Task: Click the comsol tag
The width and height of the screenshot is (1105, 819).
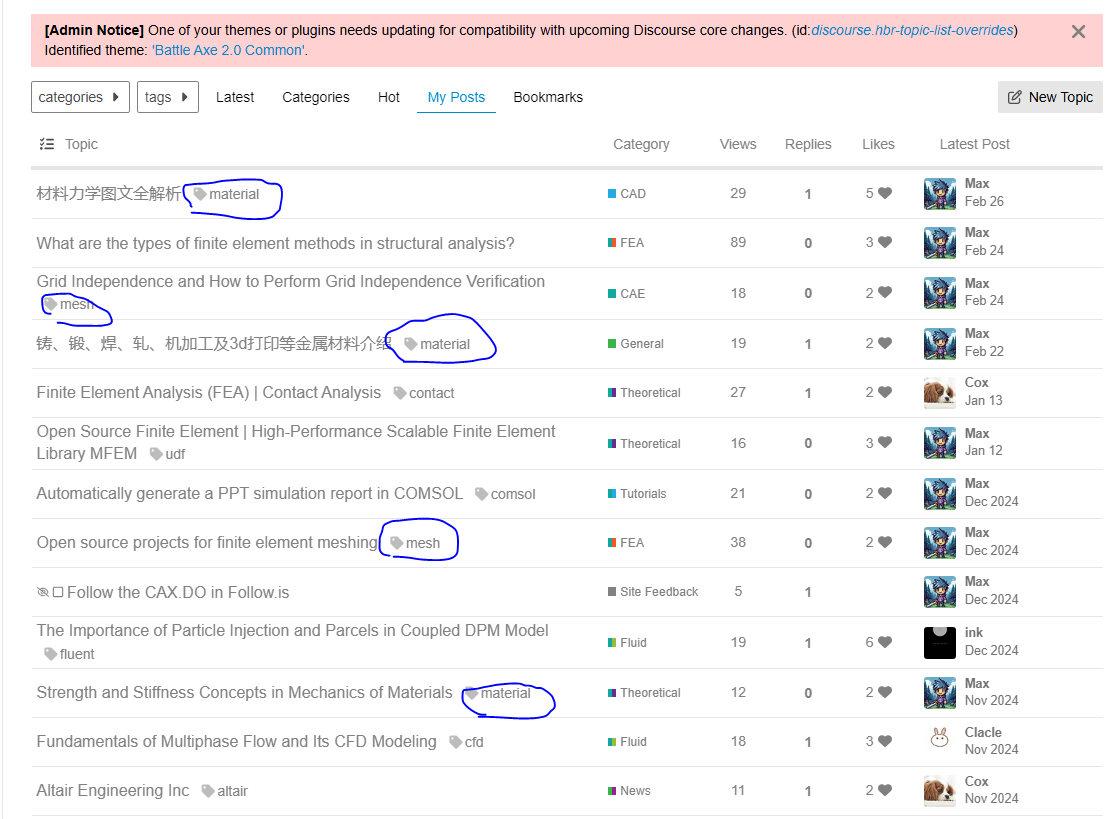Action: click(x=505, y=494)
